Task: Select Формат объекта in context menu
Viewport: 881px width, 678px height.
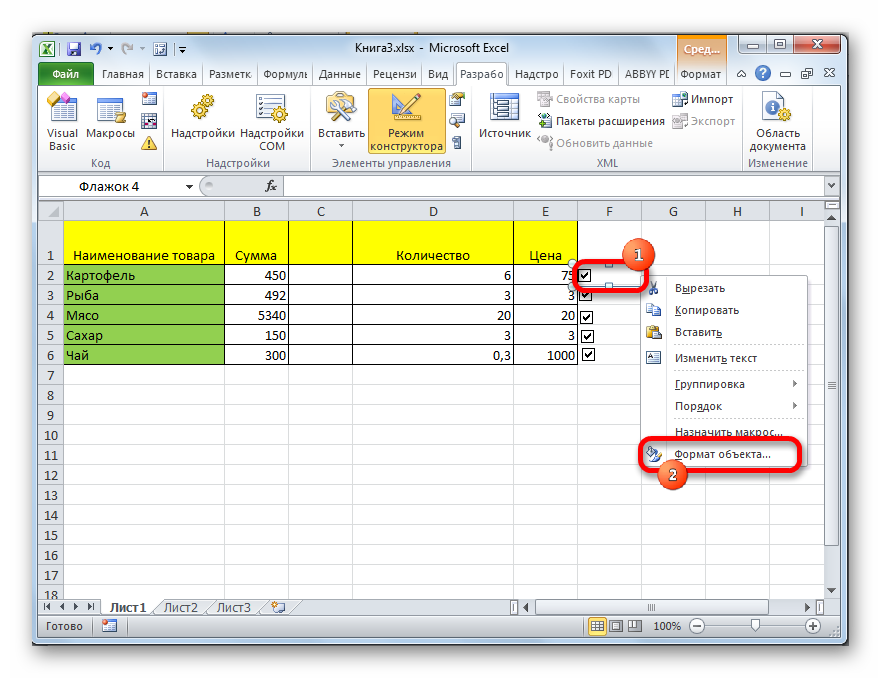Action: click(x=722, y=454)
